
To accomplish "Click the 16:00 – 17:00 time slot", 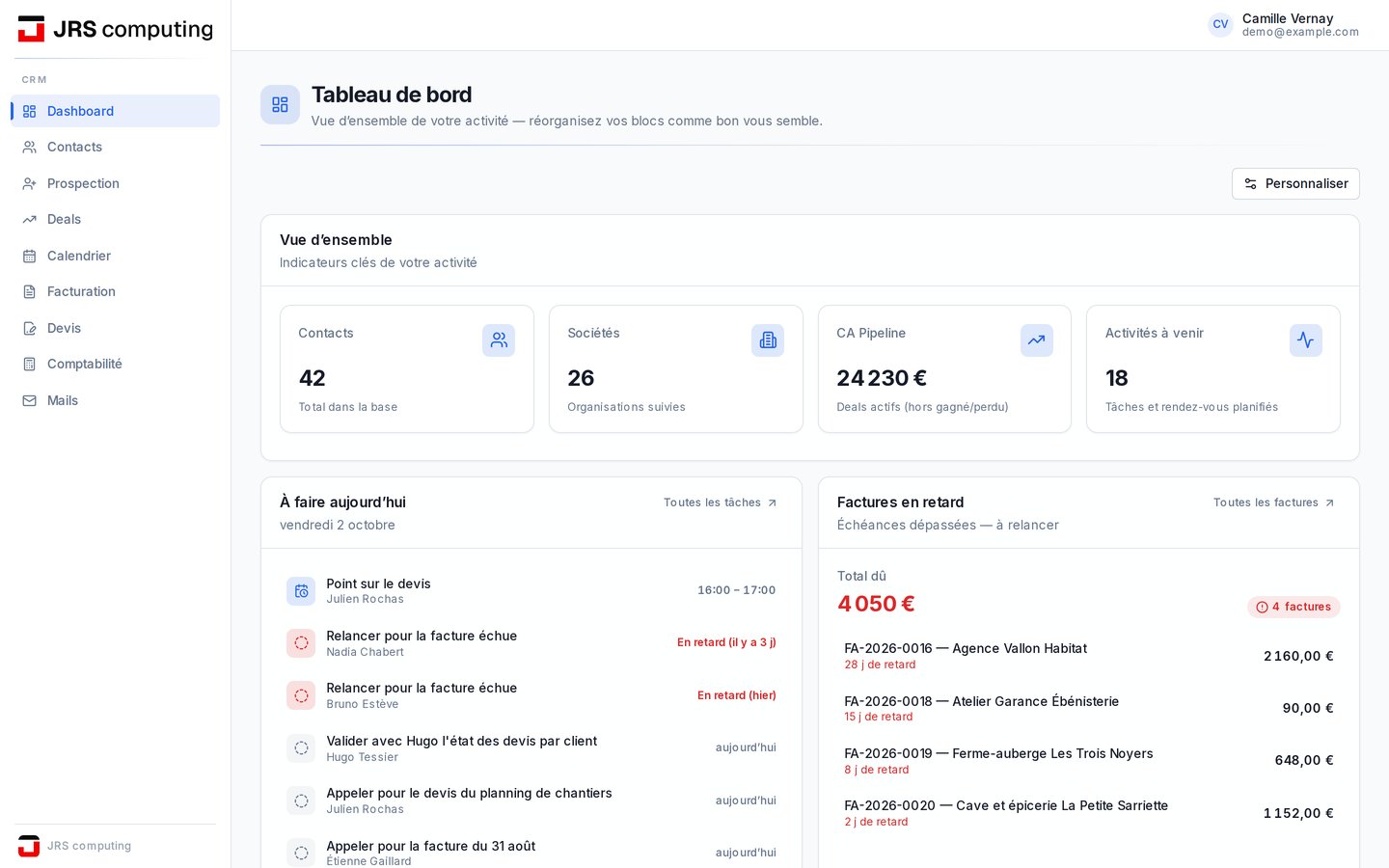I will [737, 590].
